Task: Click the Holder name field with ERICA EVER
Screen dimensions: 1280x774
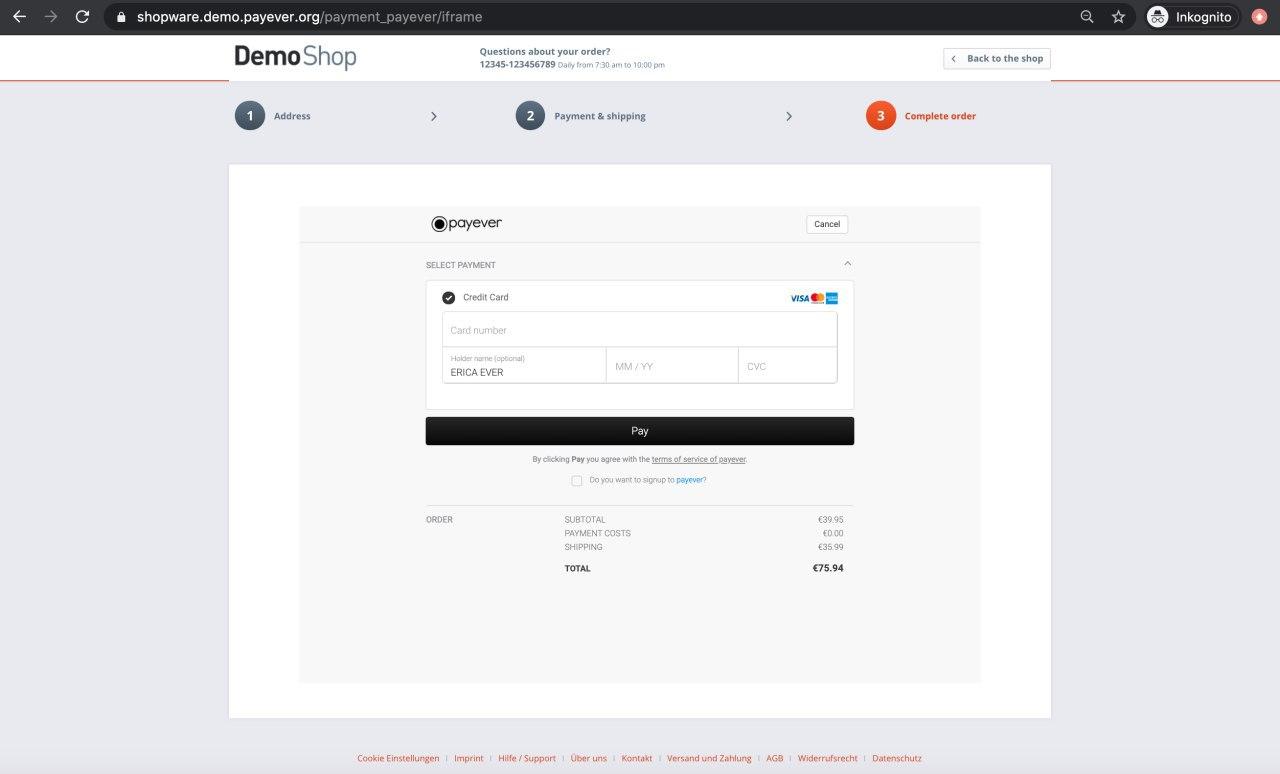Action: pos(524,365)
